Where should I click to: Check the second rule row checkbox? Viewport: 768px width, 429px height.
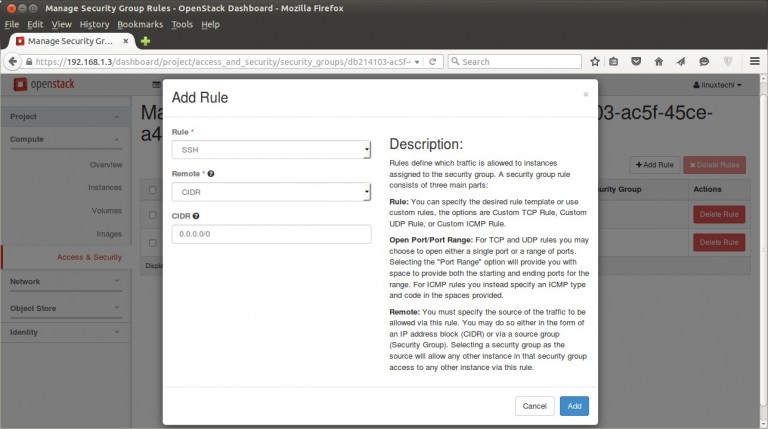coord(153,242)
